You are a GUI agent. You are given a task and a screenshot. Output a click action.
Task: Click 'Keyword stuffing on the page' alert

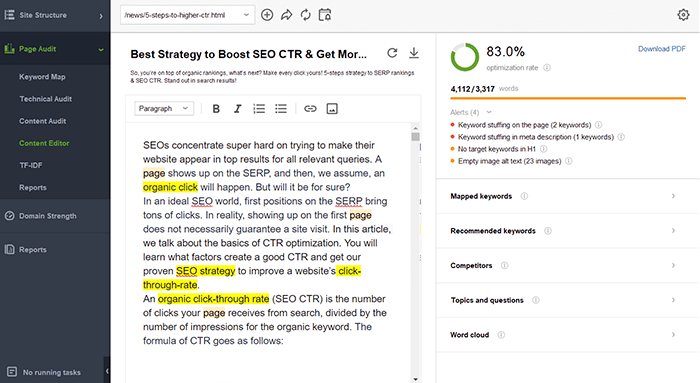pyautogui.click(x=524, y=125)
